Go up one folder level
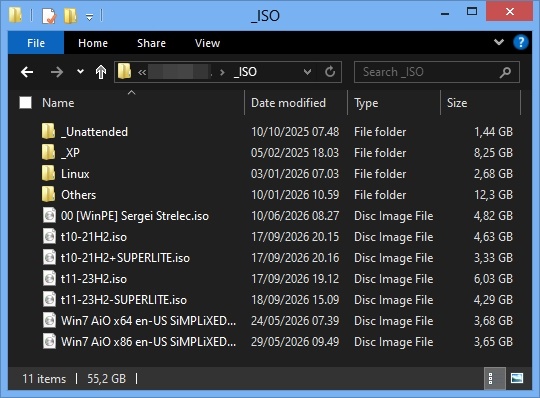The height and width of the screenshot is (398, 540). [101, 72]
